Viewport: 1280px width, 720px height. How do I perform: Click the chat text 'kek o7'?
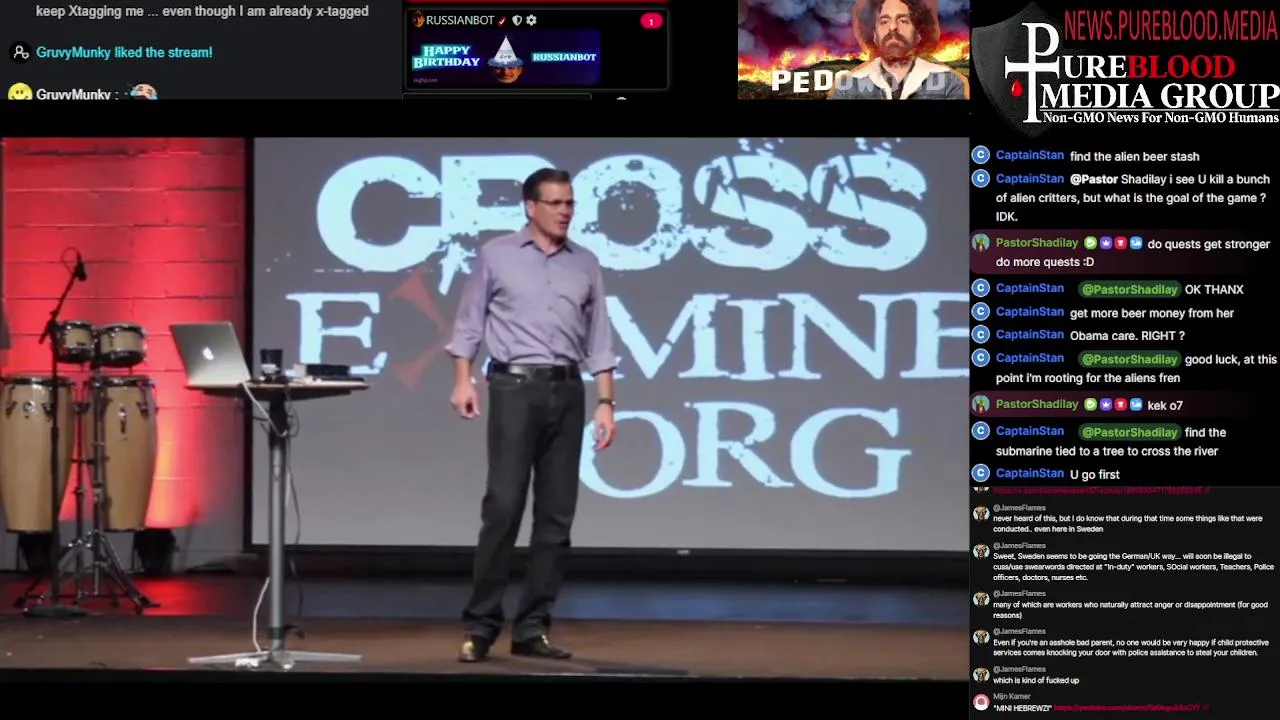(1165, 405)
